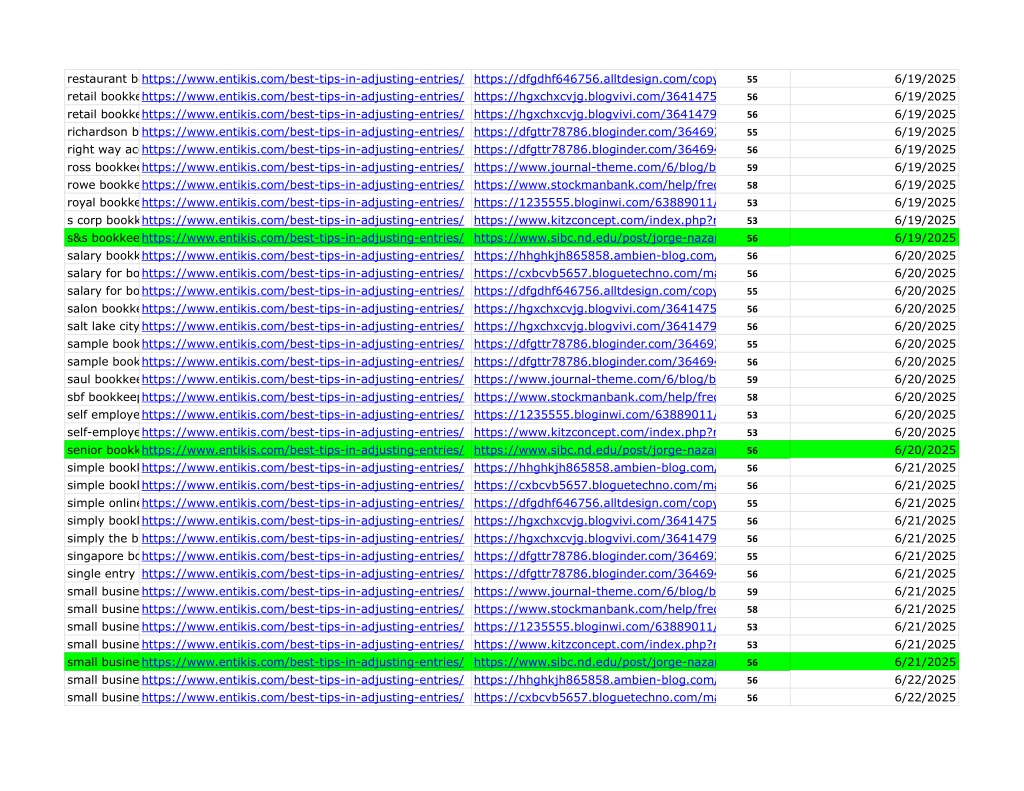Select the 'simply the b' keyword cell

(x=103, y=538)
